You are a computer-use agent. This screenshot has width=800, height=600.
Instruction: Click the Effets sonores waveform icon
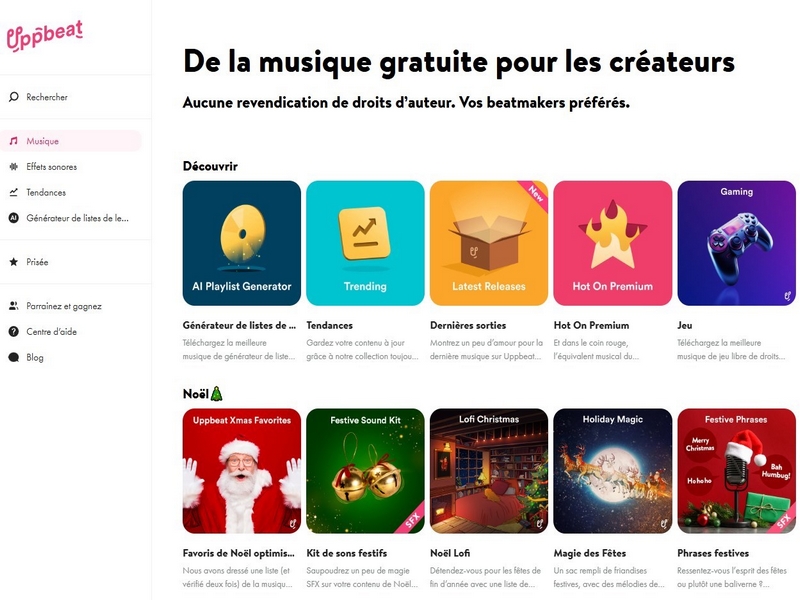coord(14,167)
